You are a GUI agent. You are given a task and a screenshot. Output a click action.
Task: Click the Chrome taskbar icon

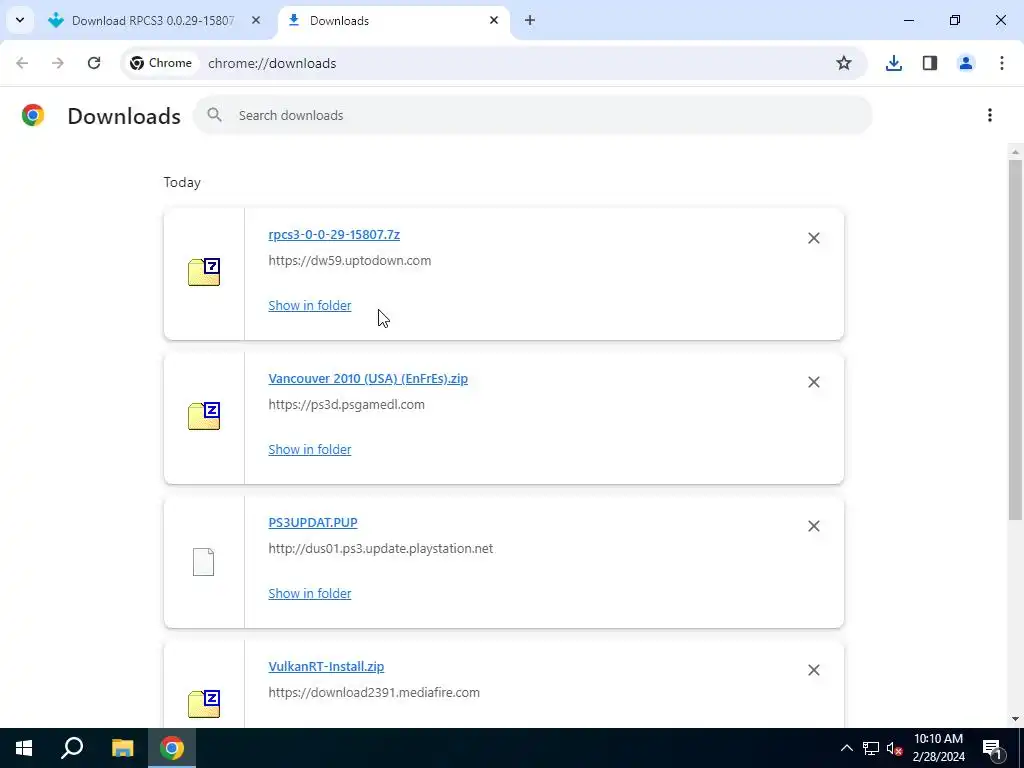pos(172,748)
